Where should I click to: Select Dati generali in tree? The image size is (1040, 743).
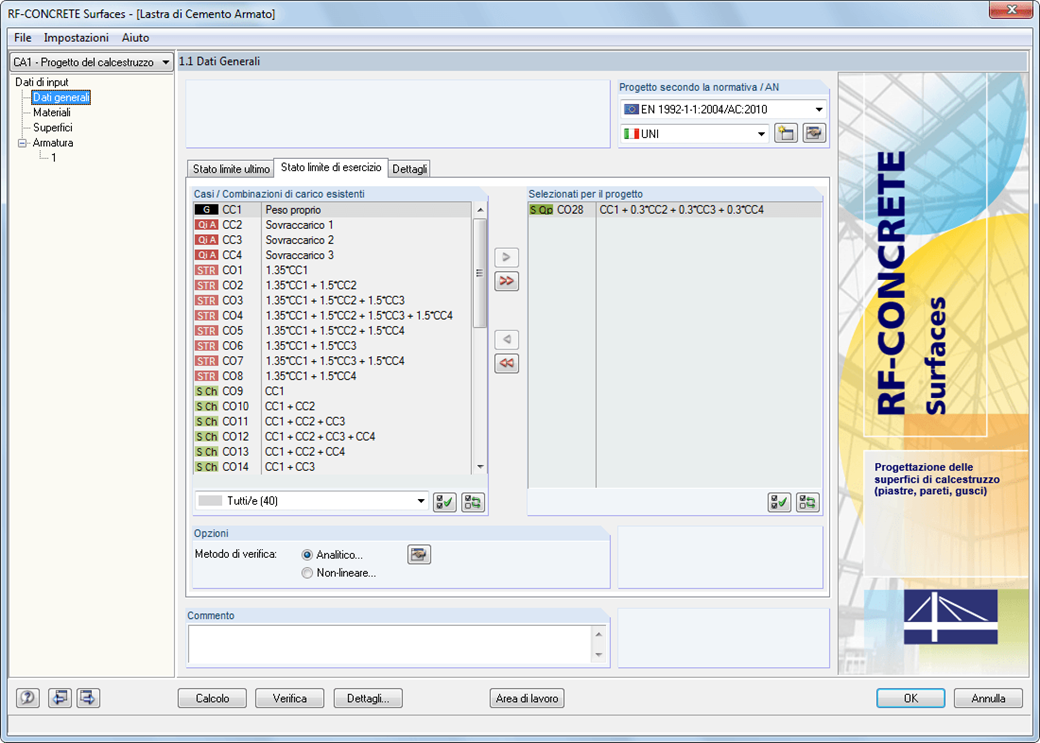coord(61,98)
